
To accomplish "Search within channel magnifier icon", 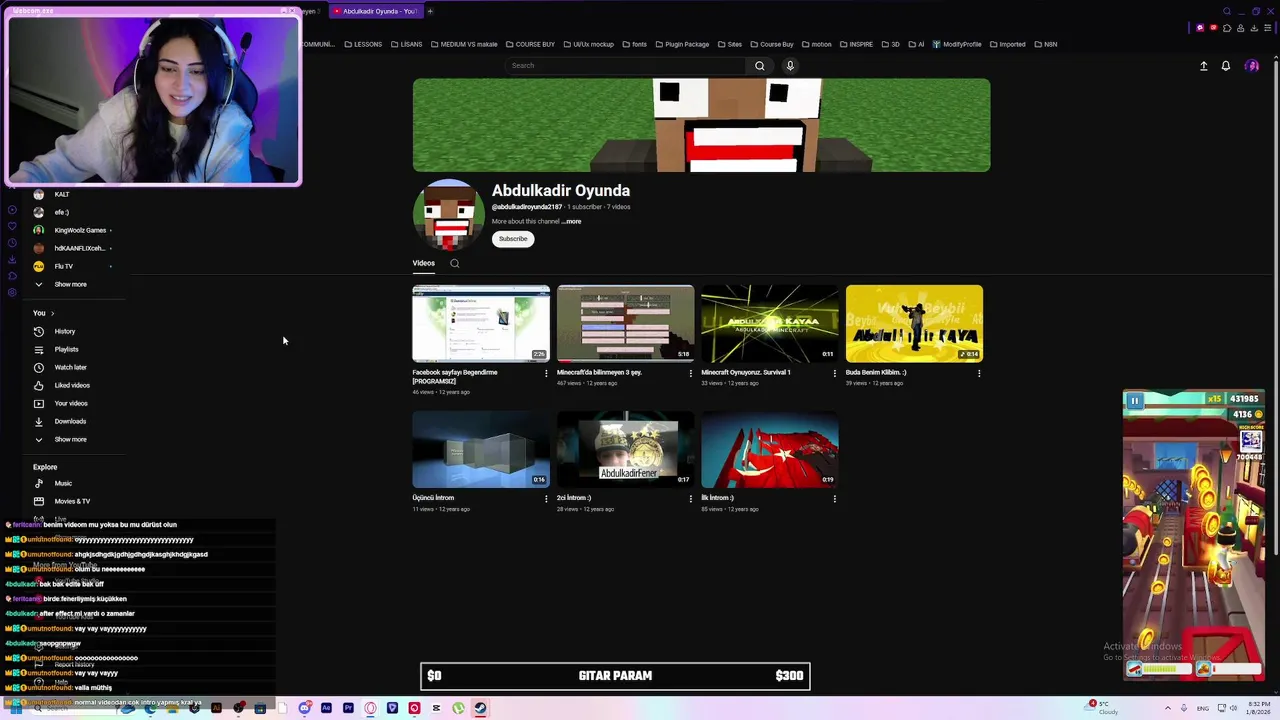I will pyautogui.click(x=454, y=263).
